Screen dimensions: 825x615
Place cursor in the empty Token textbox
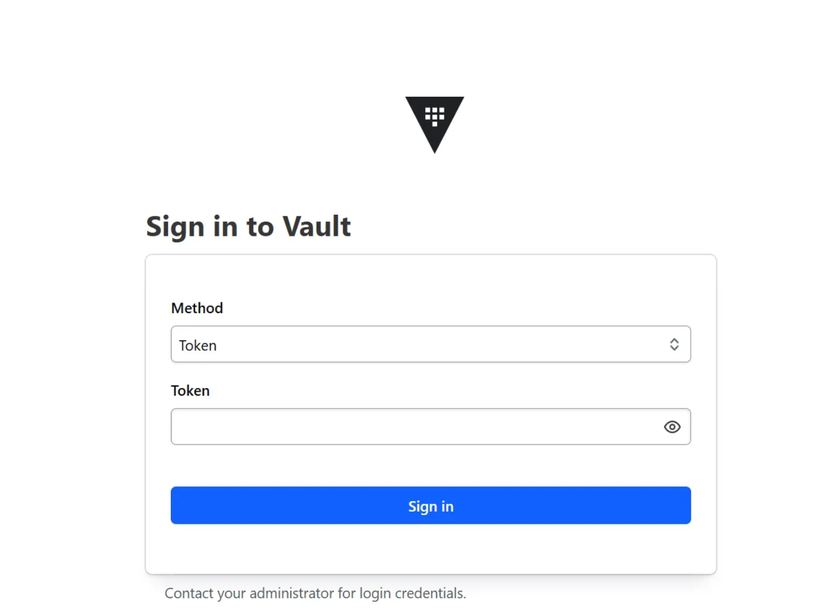point(416,427)
